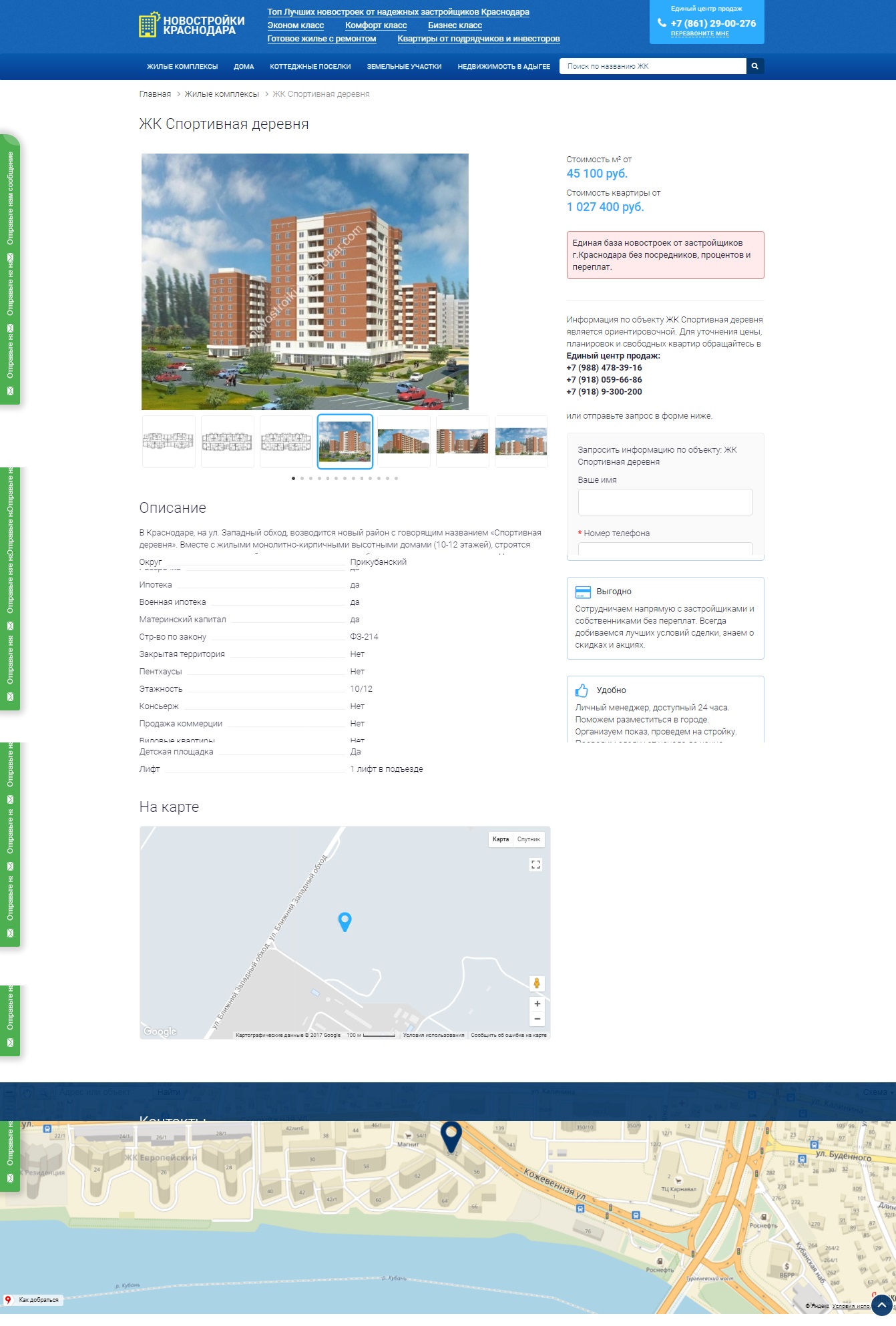
Task: Click the blue location pin on Google map
Action: (x=345, y=922)
